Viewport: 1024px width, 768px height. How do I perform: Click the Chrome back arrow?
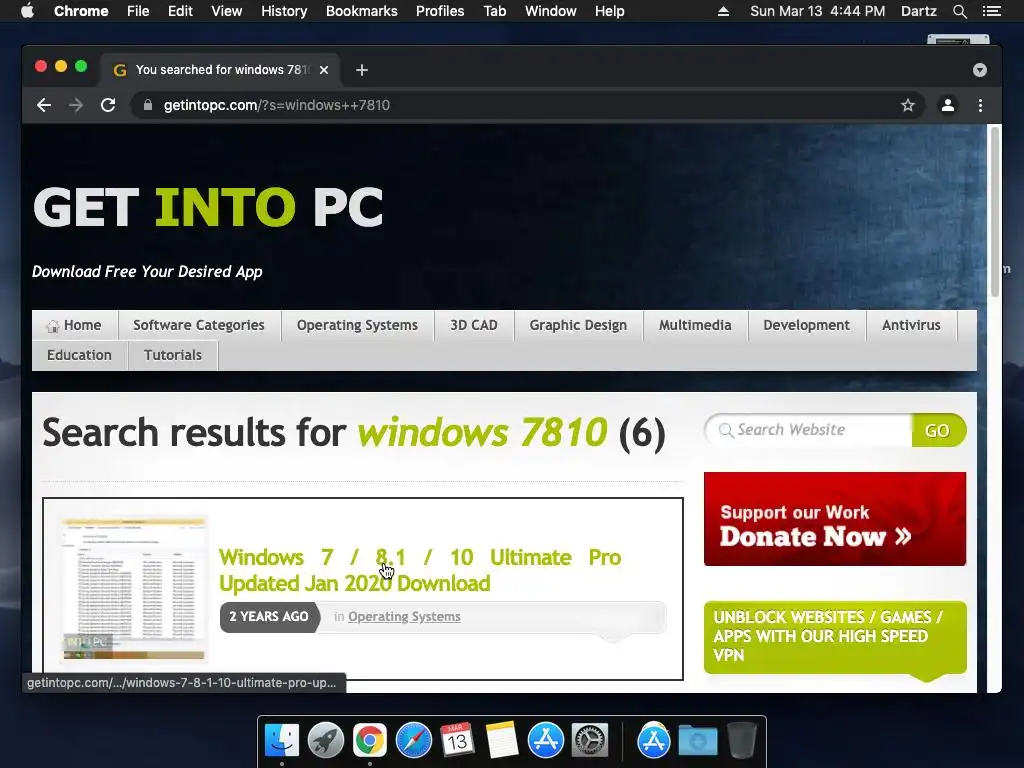[44, 105]
